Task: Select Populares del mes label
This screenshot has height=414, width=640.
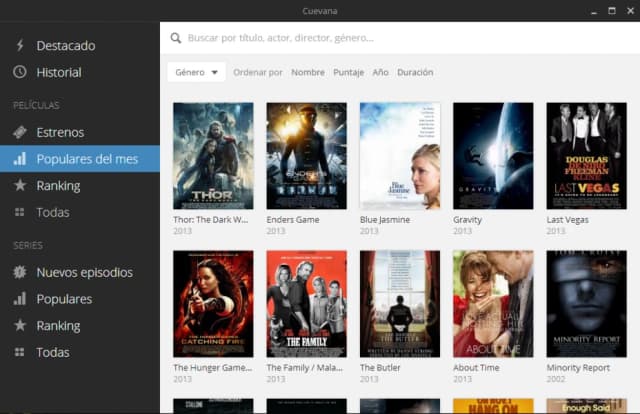Action: (87, 159)
